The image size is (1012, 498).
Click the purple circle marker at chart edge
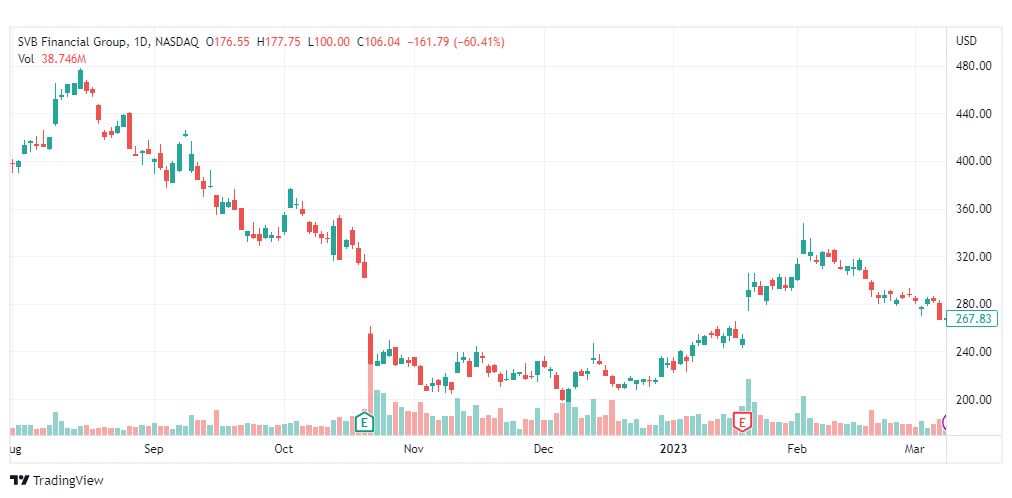point(945,423)
